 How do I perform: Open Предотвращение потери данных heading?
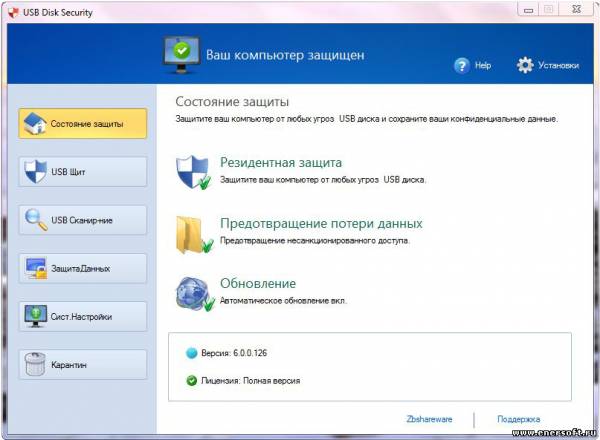pos(321,223)
